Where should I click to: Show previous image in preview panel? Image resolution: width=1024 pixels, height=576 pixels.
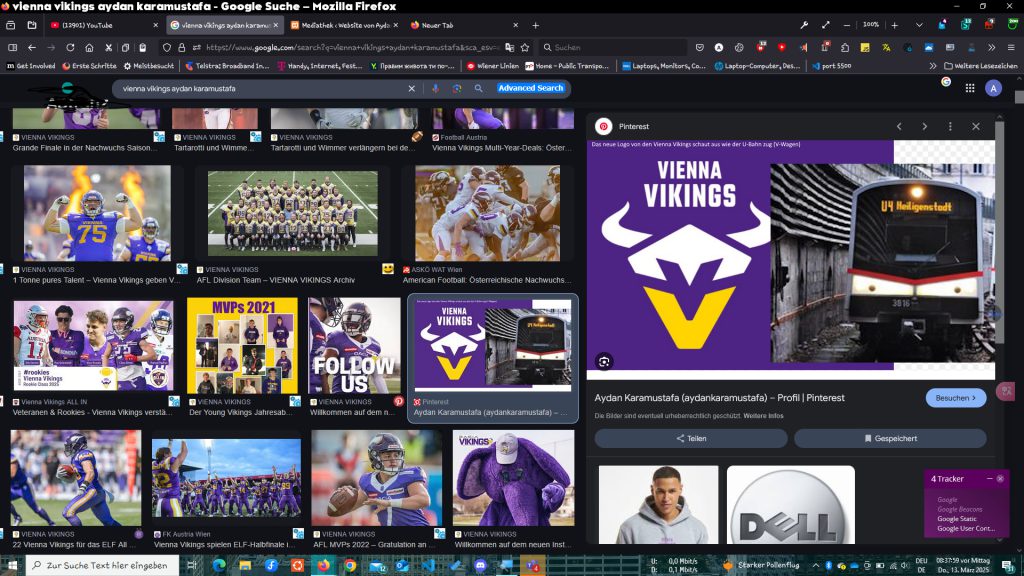[x=899, y=127]
